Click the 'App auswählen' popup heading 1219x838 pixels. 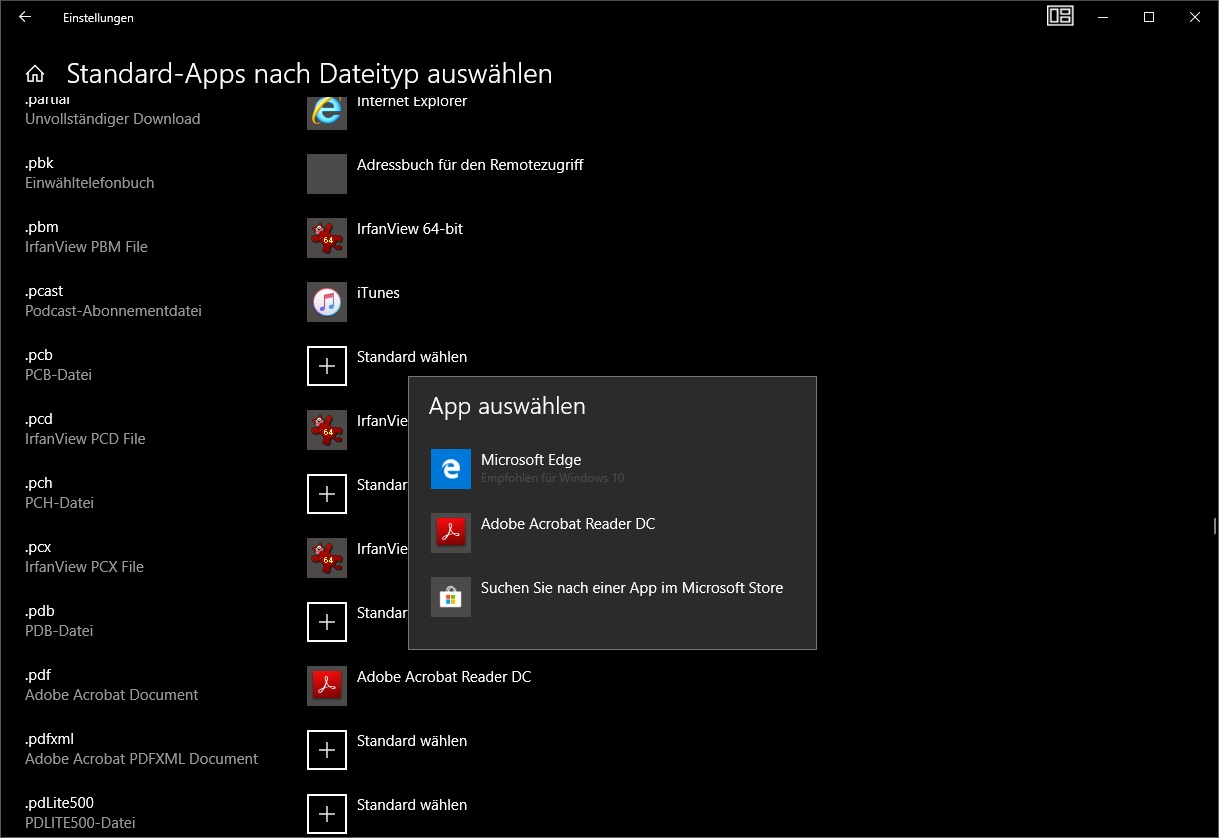point(507,406)
